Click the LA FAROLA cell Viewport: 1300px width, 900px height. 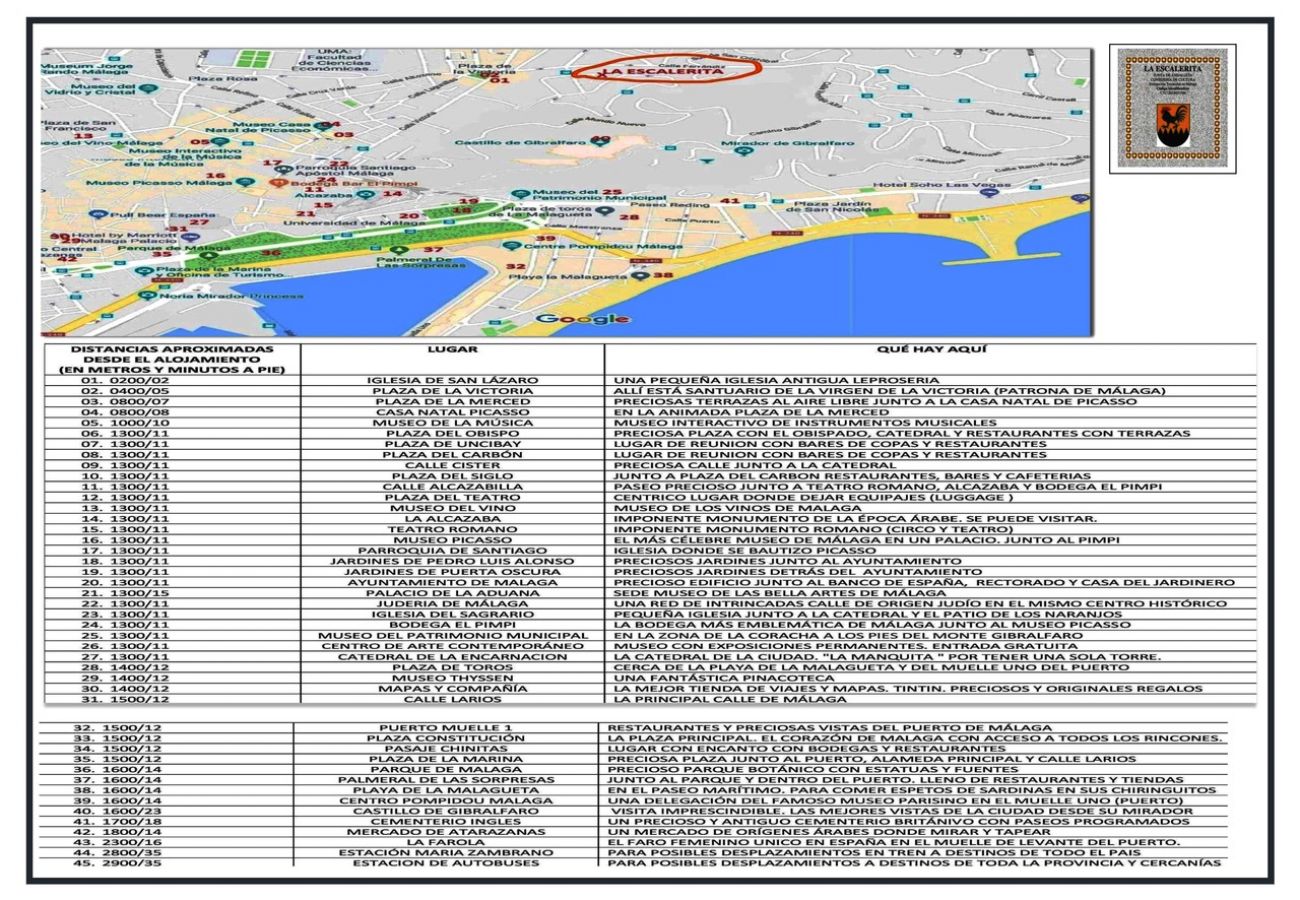446,842
